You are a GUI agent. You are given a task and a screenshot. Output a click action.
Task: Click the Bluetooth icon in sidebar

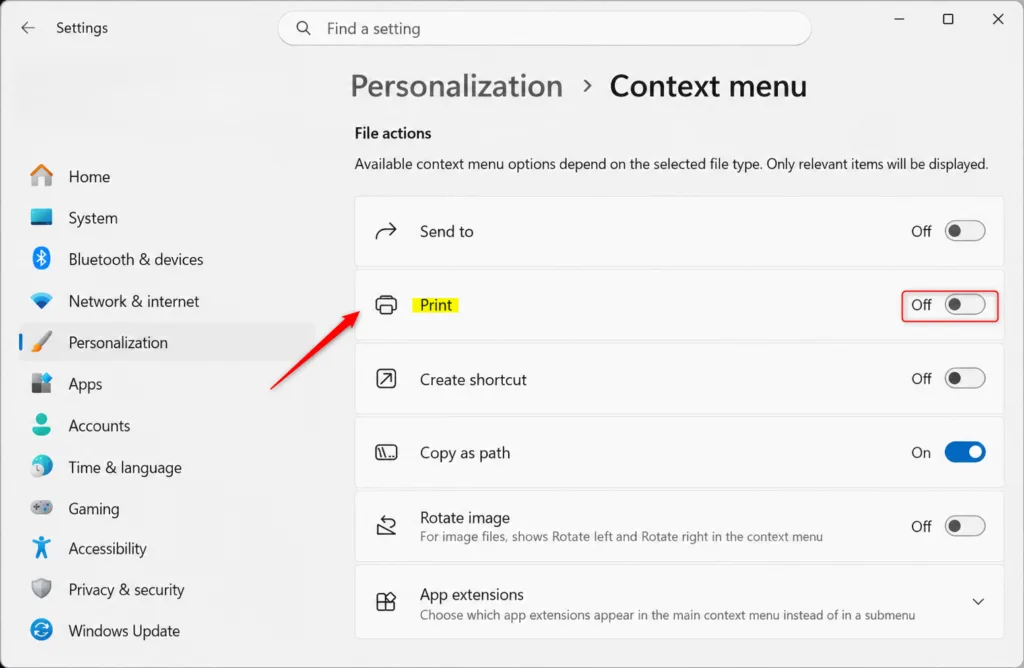[x=41, y=259]
